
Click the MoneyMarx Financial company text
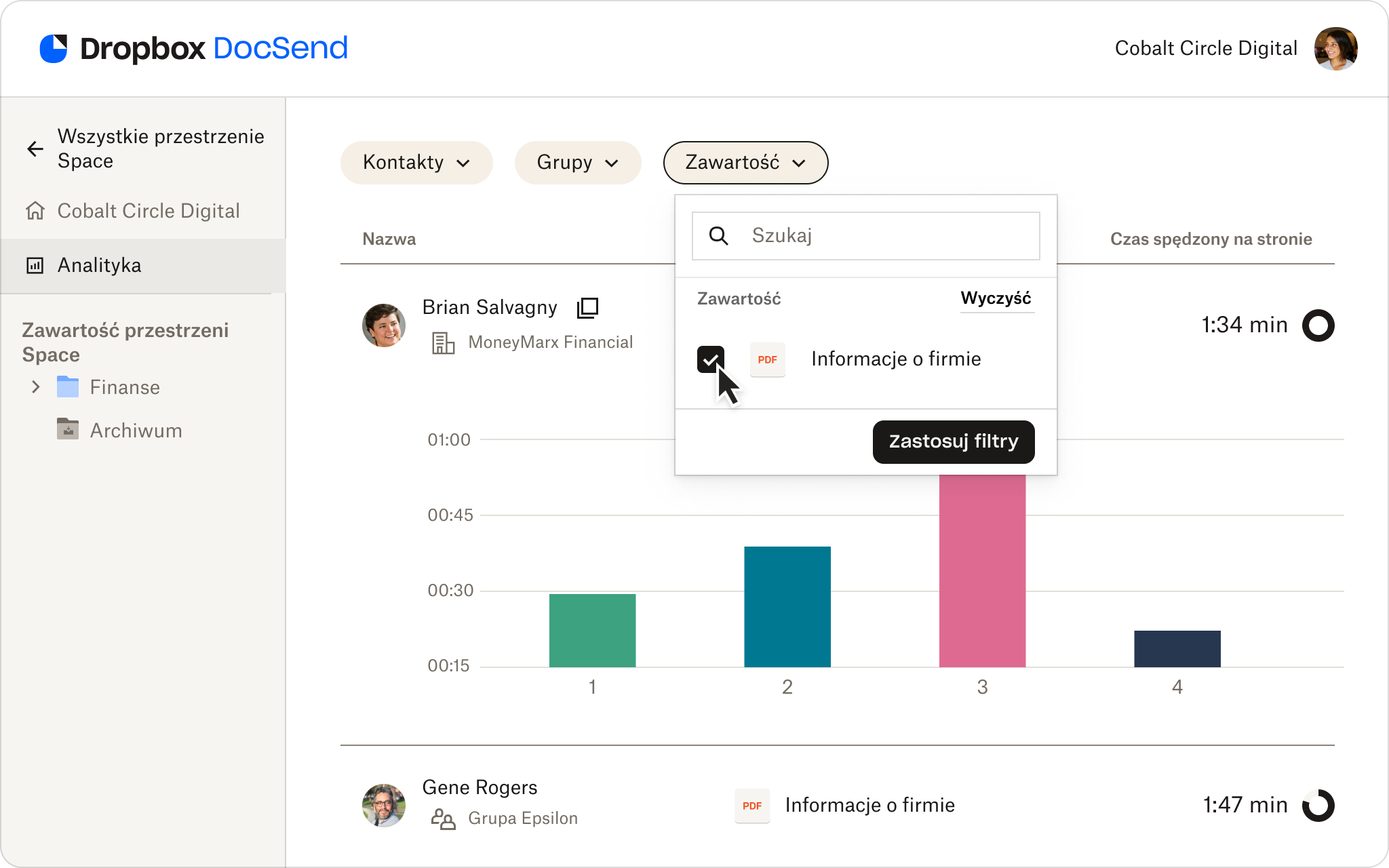click(551, 342)
